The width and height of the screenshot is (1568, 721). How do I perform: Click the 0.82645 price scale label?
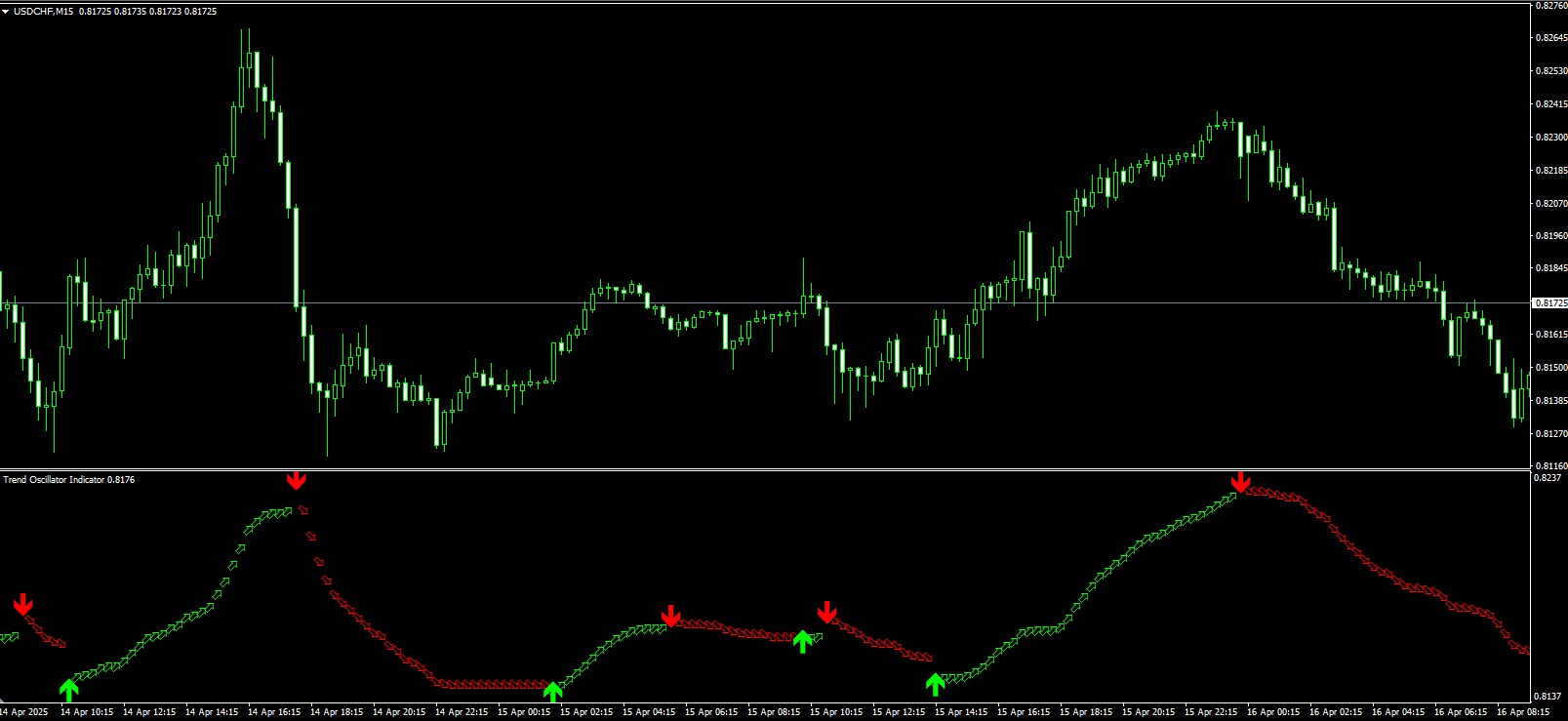coord(1550,38)
